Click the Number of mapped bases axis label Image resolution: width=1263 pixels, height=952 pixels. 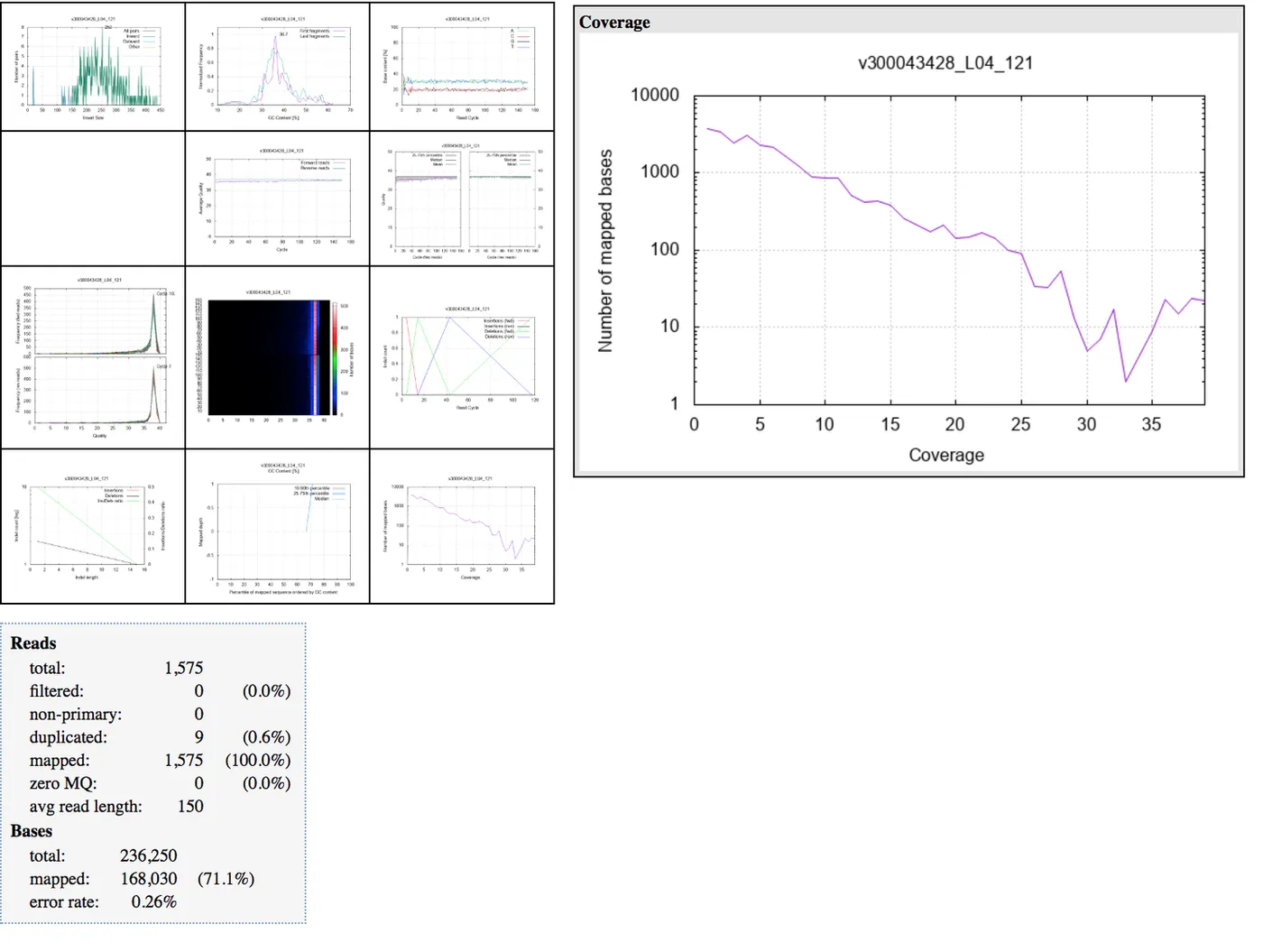tap(605, 251)
